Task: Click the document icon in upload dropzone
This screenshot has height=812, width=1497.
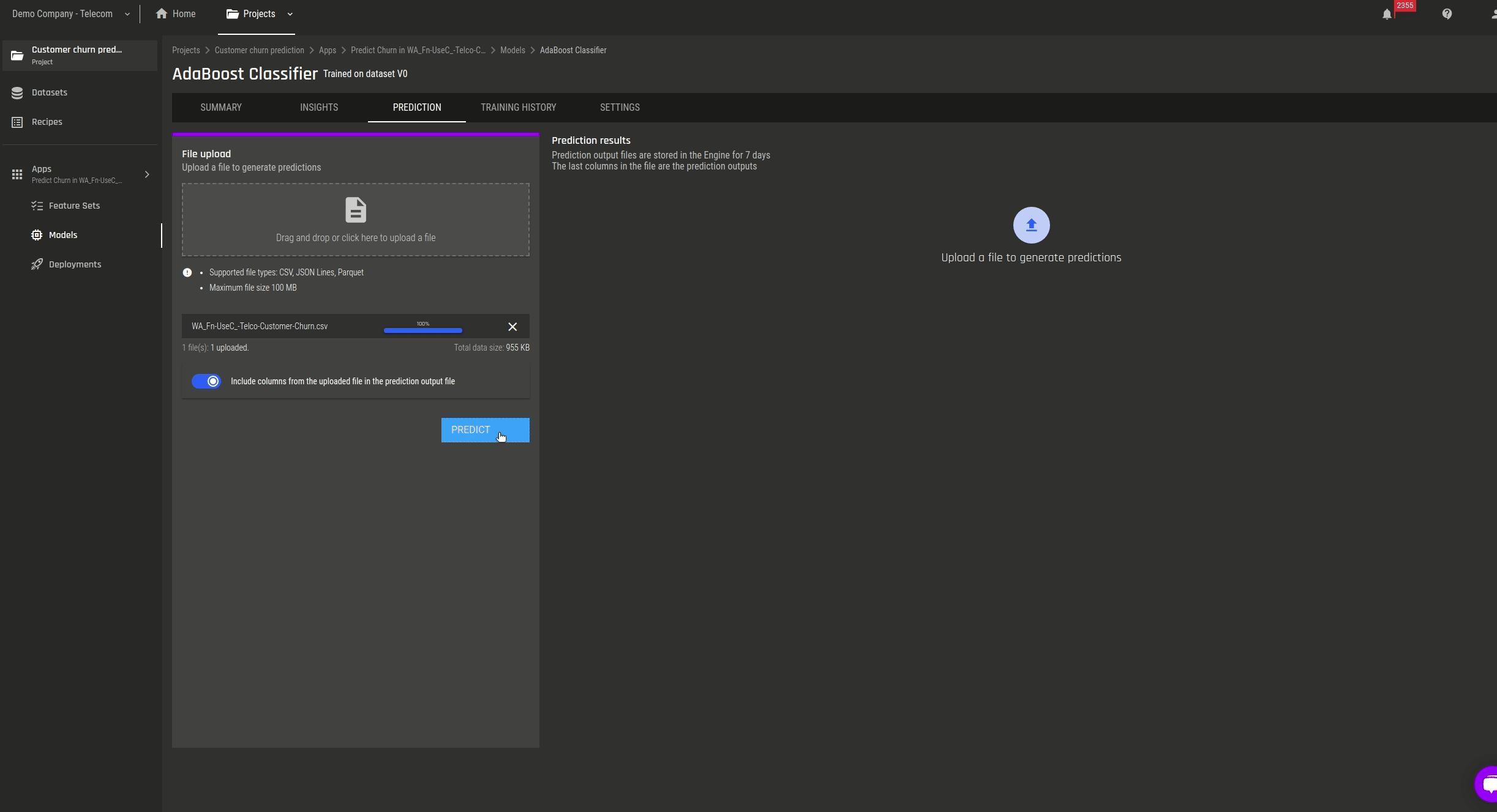Action: (356, 210)
